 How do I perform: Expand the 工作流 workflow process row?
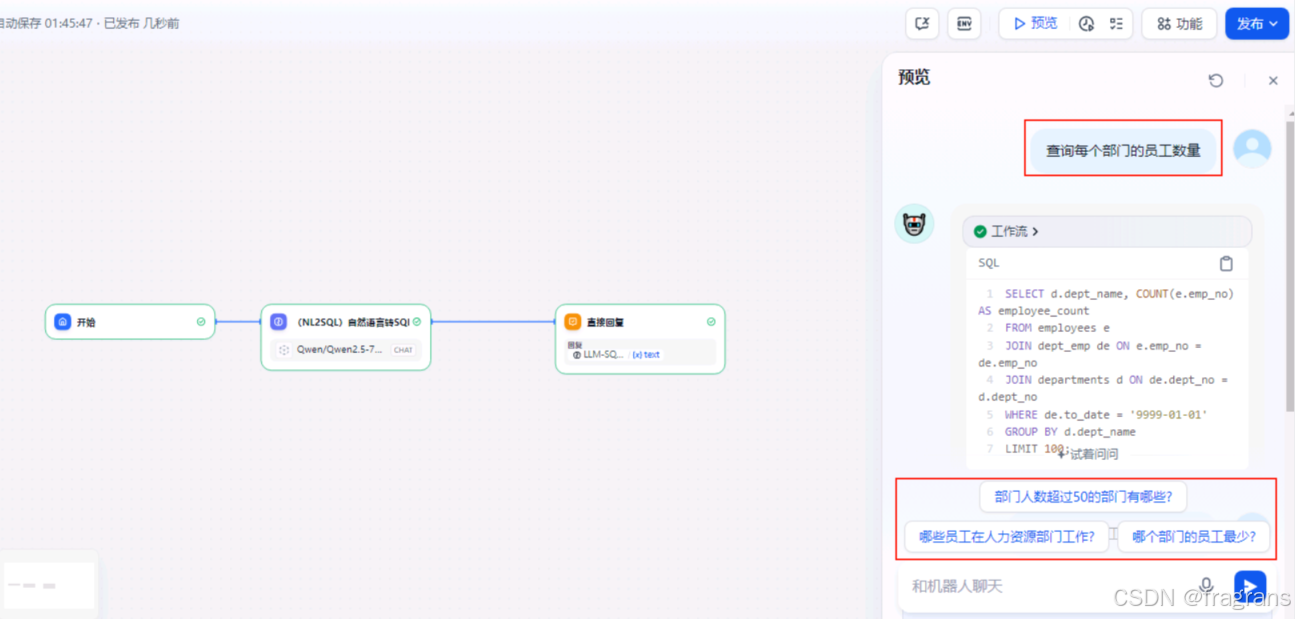point(1107,231)
